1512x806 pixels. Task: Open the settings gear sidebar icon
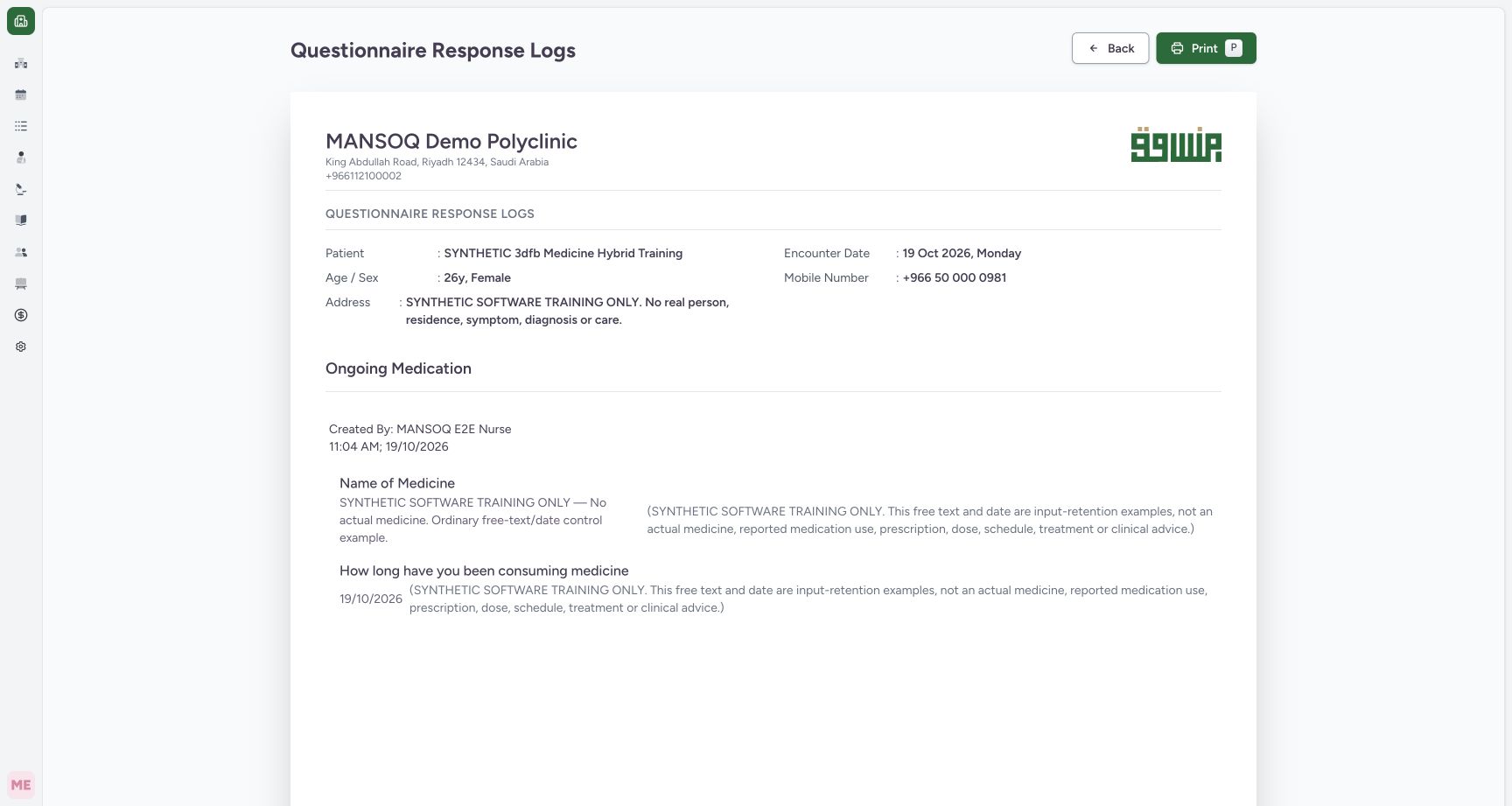21,347
